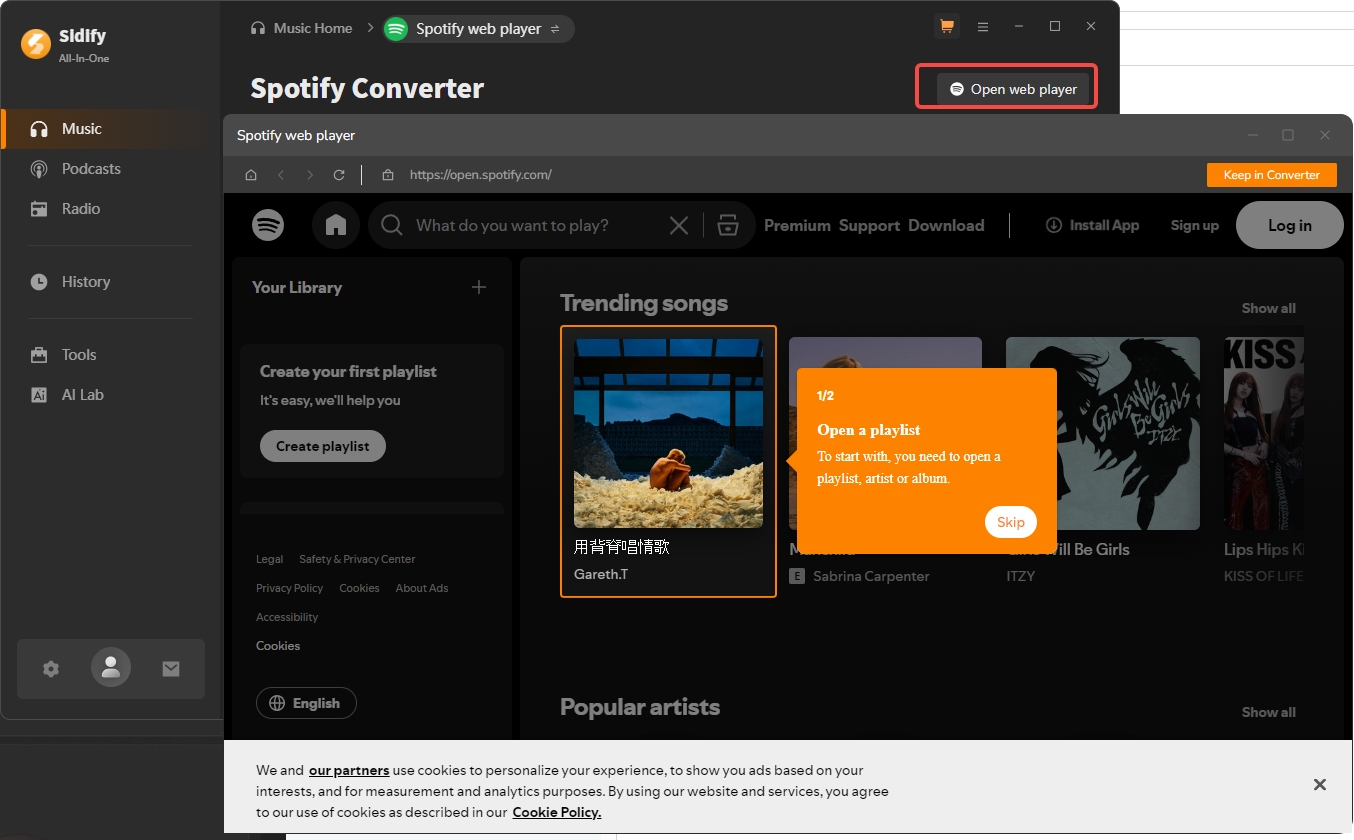Click the Open web player button
1354x840 pixels.
click(x=1013, y=89)
